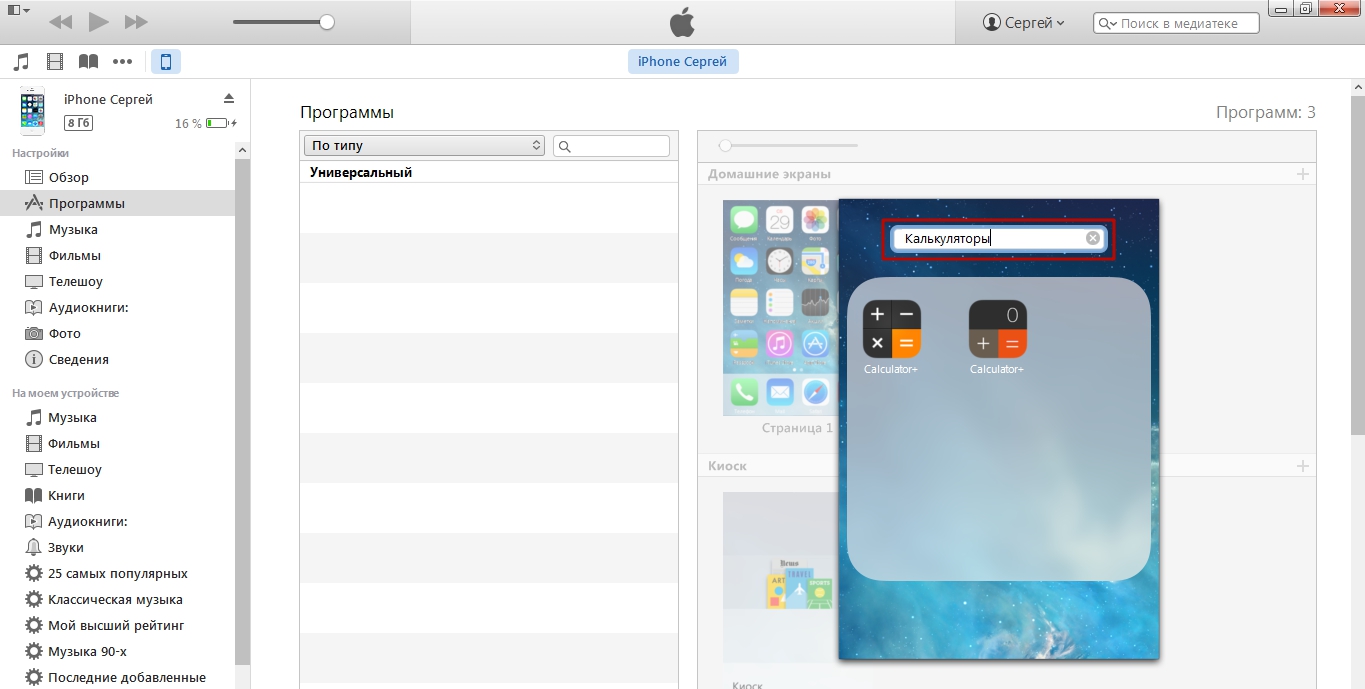The height and width of the screenshot is (689, 1365).
Task: Open Аудиокниги under На моем устройстве
Action: coord(88,521)
